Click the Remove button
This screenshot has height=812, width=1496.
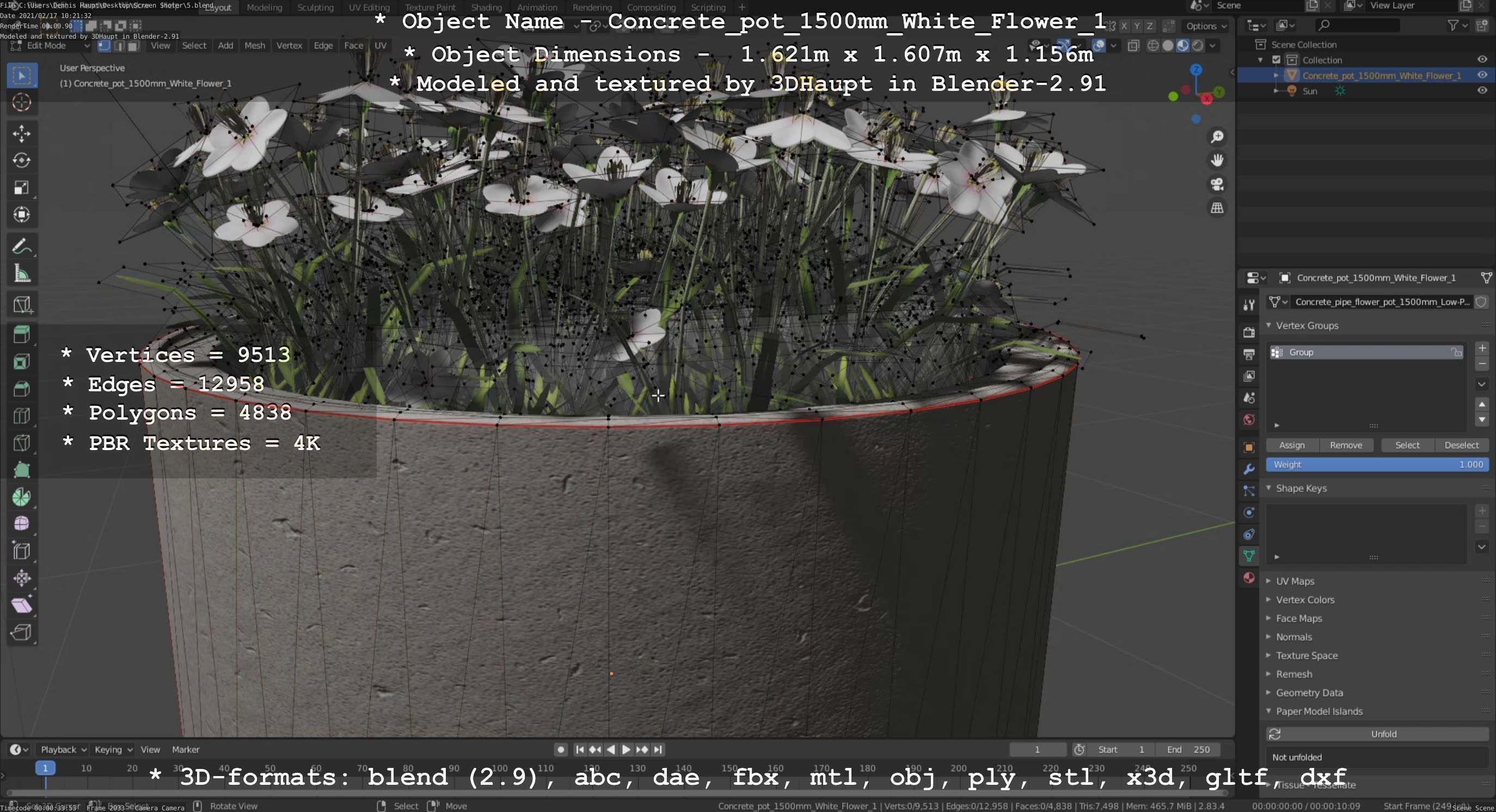[x=1346, y=445]
